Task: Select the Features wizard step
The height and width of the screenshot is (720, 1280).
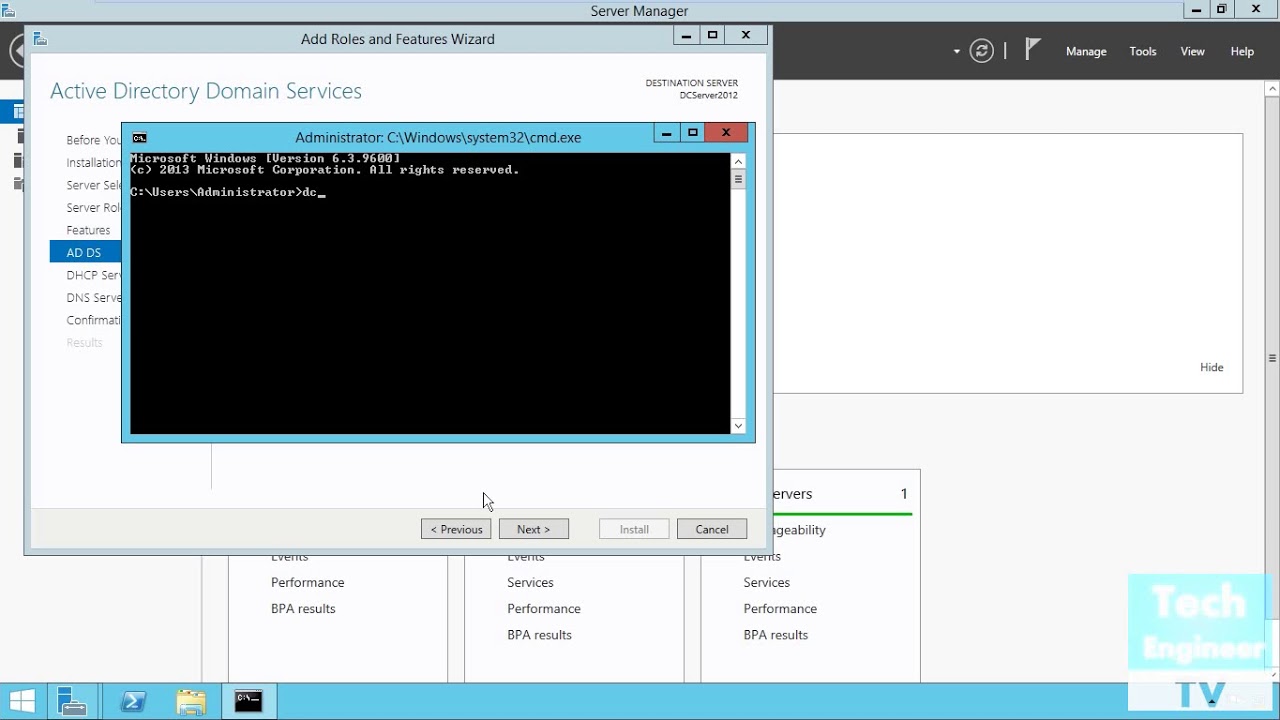Action: tap(88, 230)
